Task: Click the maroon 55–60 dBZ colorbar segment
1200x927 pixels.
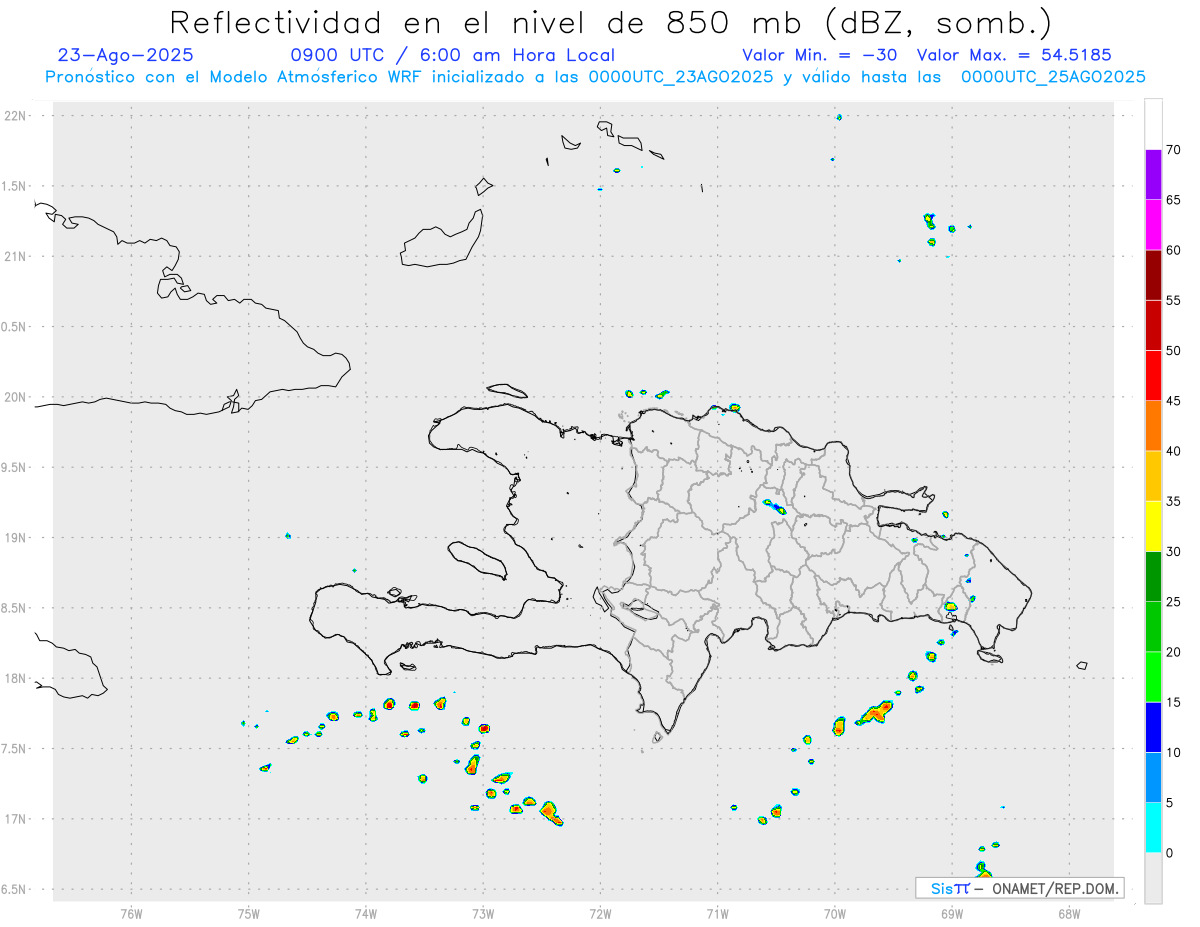Action: pos(1153,275)
